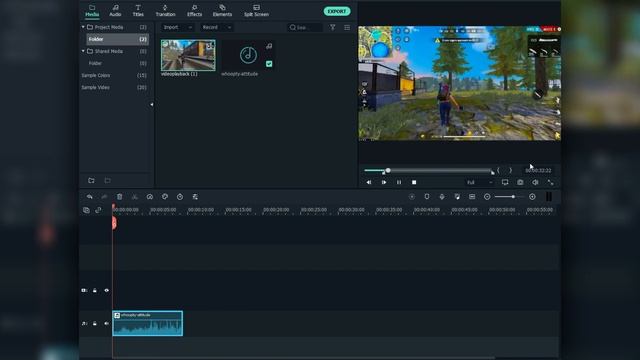Screen dimensions: 640x360
Task: Play the preview forward by frame
Action: coord(384,182)
